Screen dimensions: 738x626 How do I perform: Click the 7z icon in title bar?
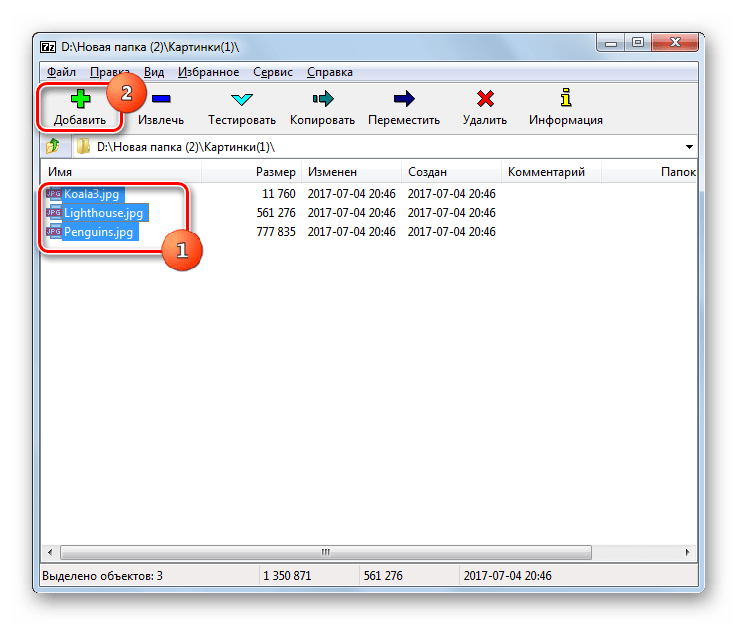pos(48,47)
